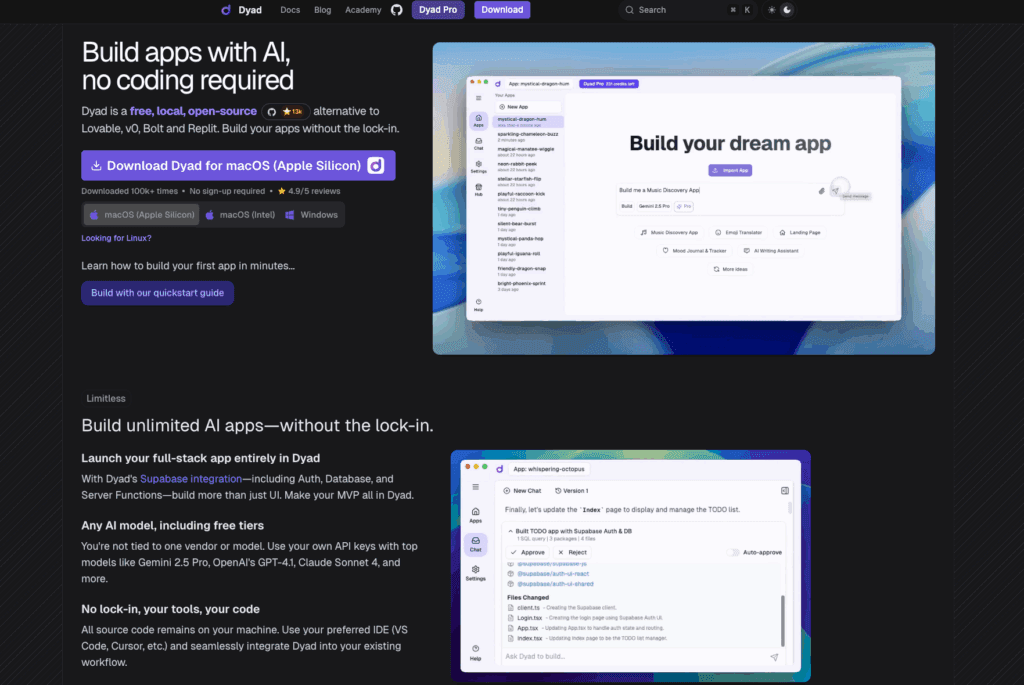Select the Windows platform tab

[x=312, y=215]
